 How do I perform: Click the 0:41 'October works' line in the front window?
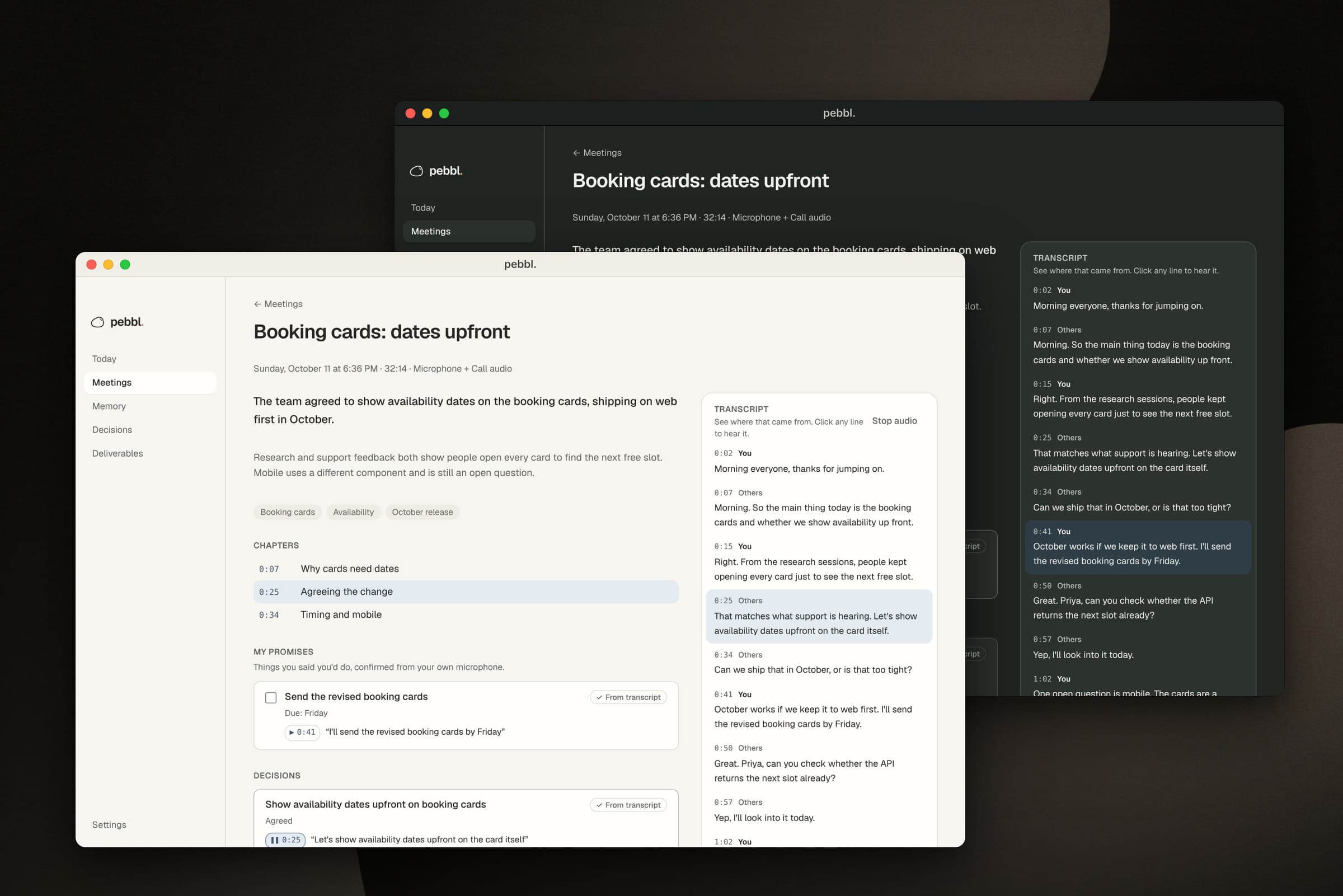(819, 709)
